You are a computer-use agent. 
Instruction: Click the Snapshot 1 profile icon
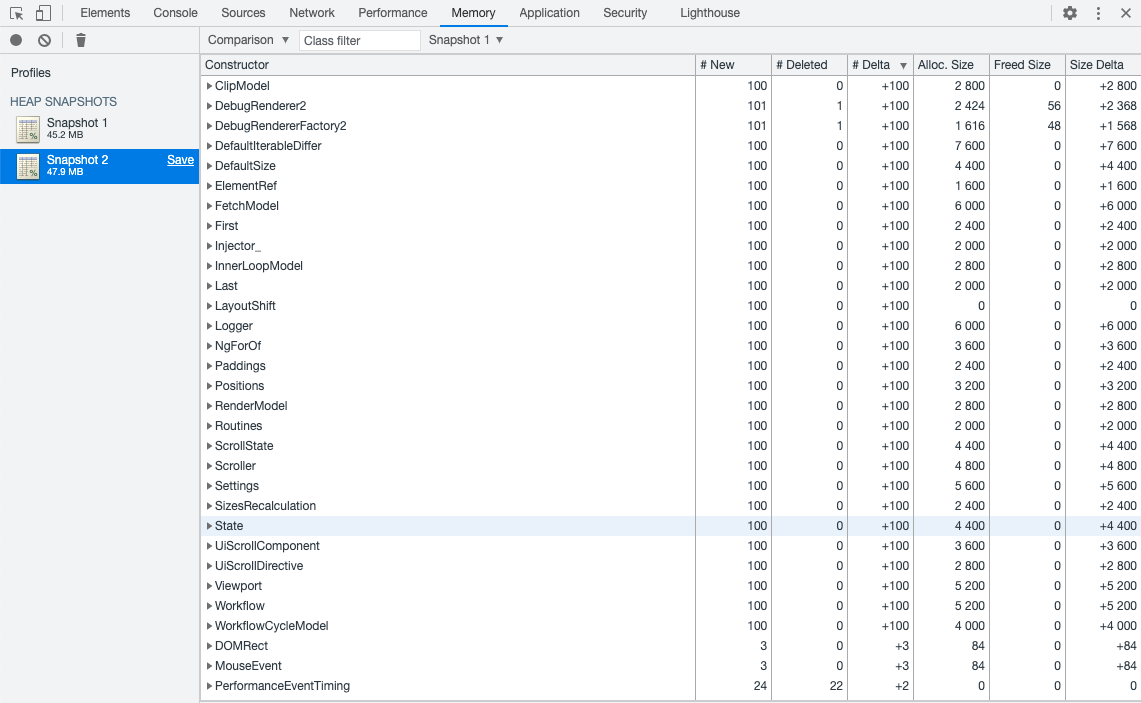tap(28, 129)
